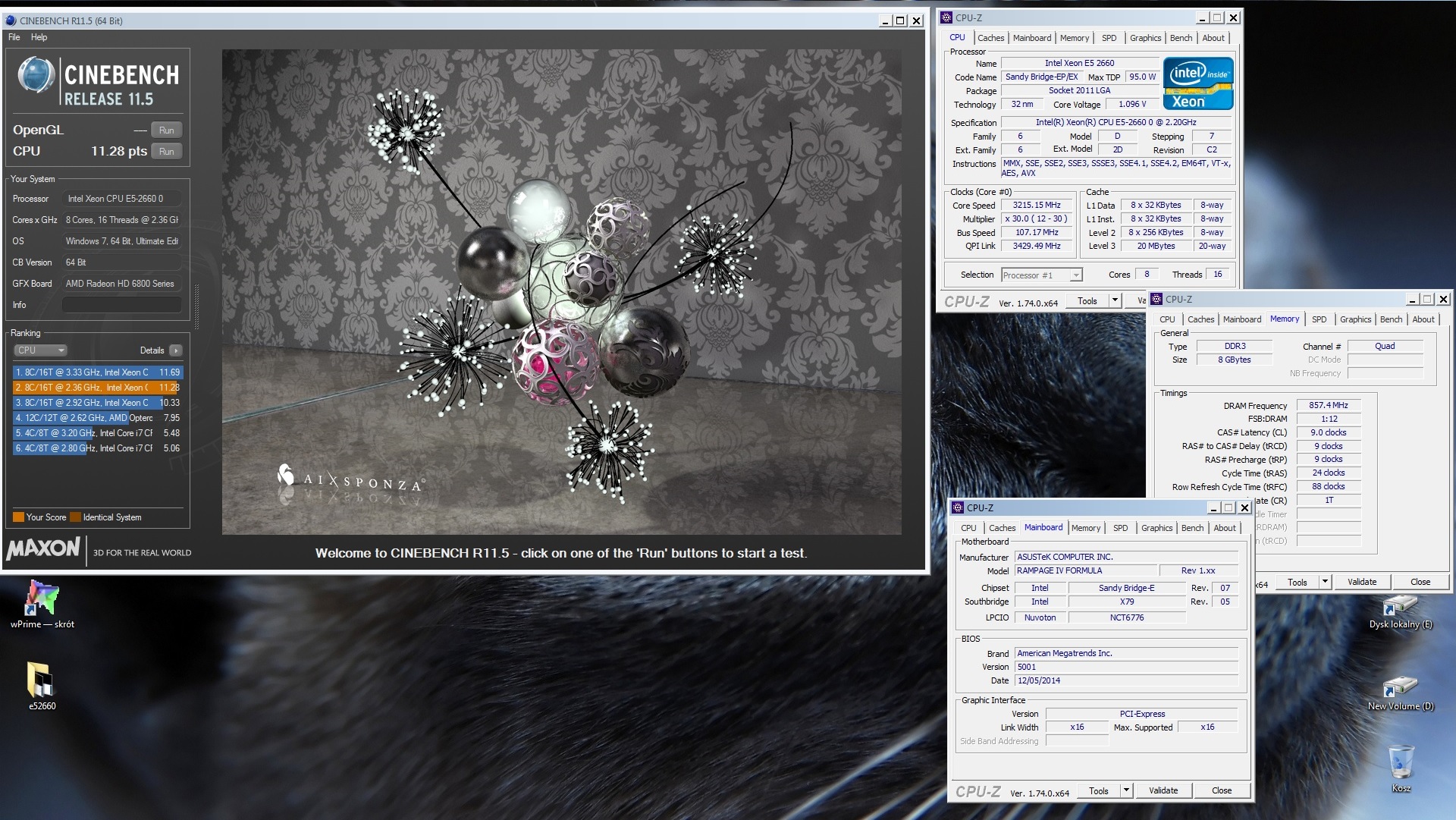Click the Info input field in Cinebench
The width and height of the screenshot is (1456, 820).
[122, 305]
